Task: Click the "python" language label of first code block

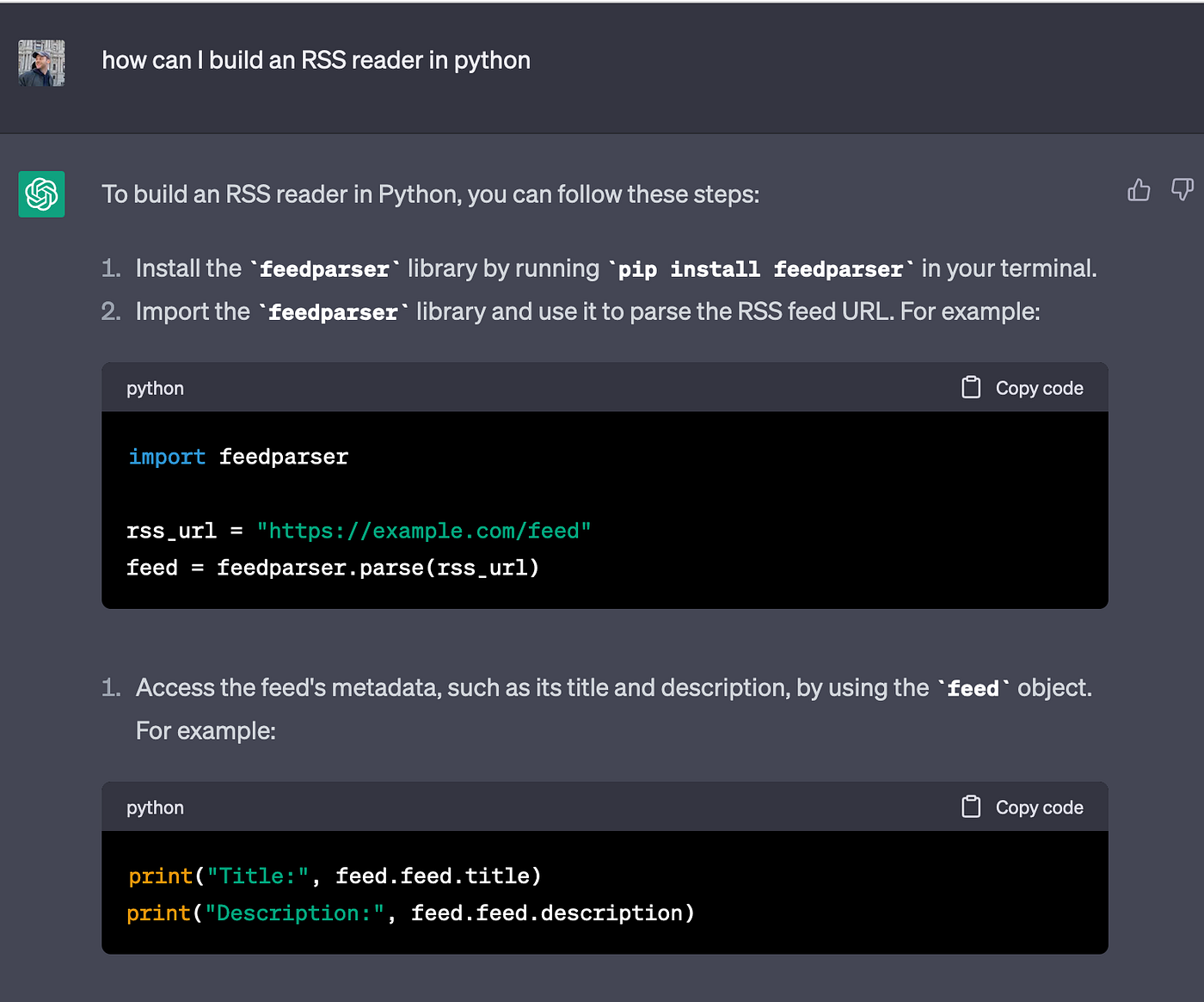Action: pos(155,388)
